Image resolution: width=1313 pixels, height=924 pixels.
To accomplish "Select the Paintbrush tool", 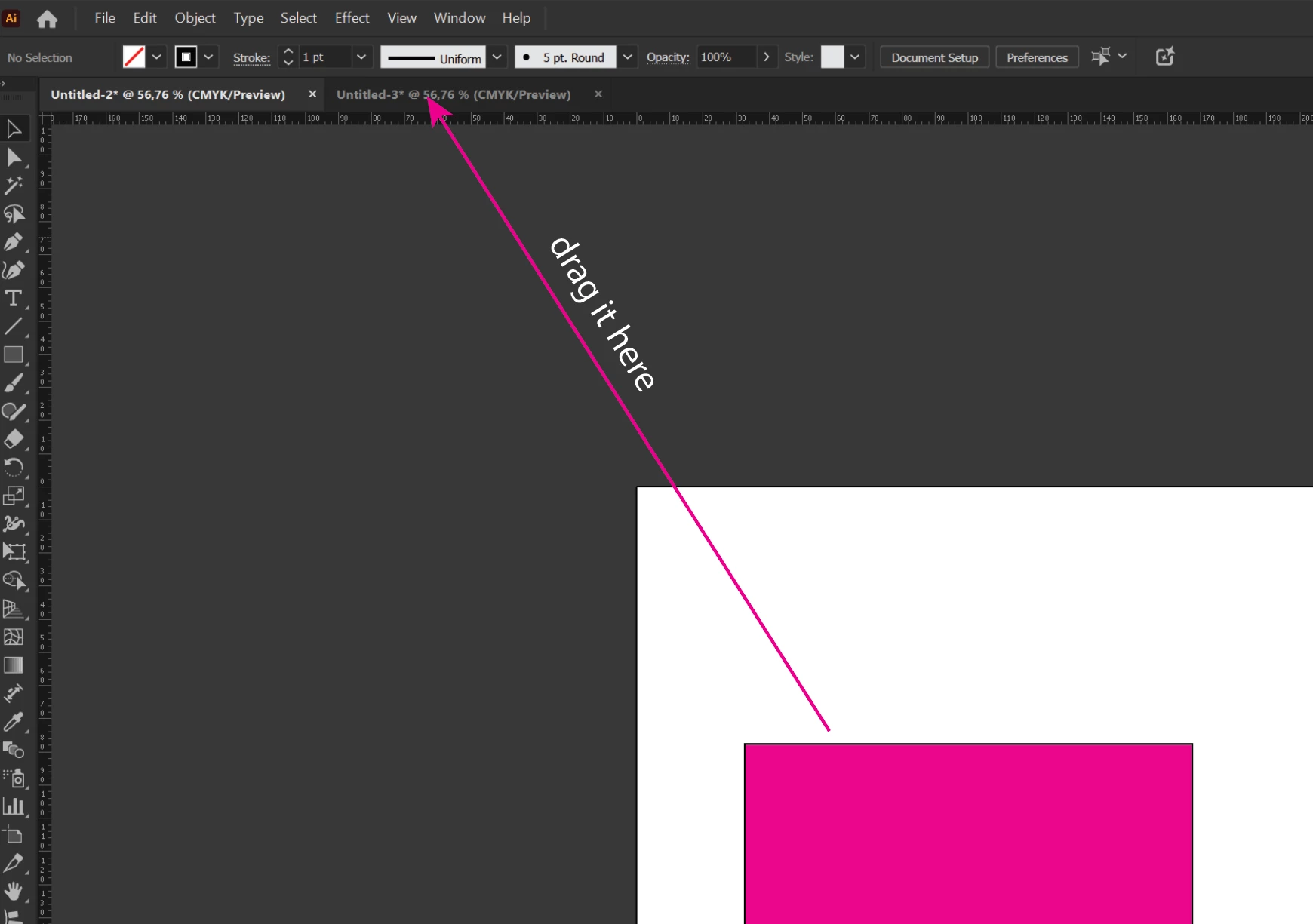I will tap(14, 383).
